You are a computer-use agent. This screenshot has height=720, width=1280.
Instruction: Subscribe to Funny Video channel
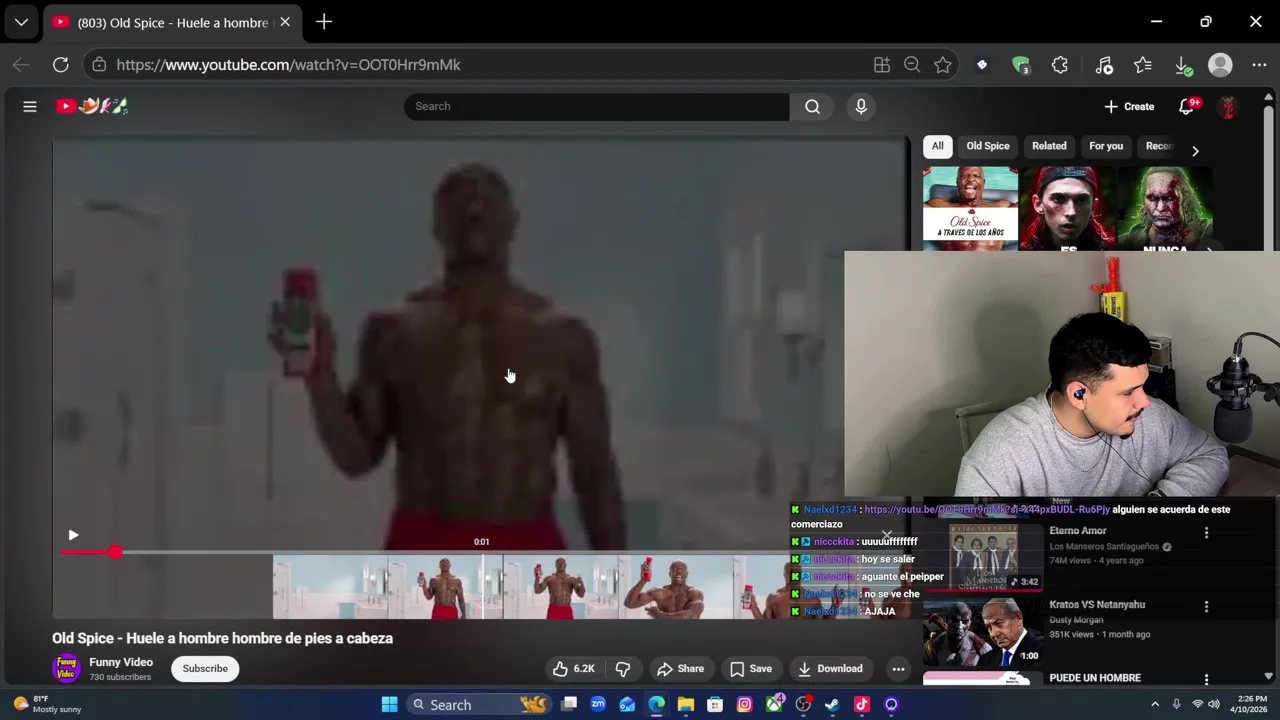pos(205,669)
